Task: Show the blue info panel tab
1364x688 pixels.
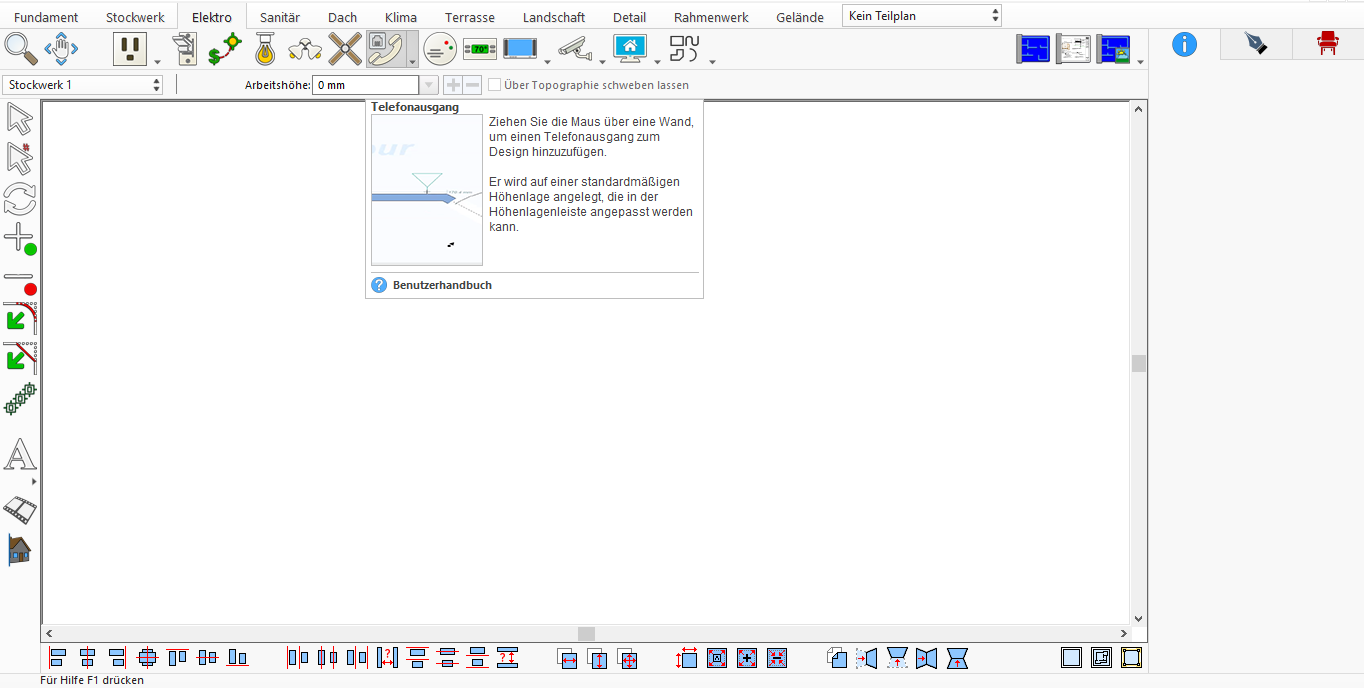Action: coord(1184,44)
